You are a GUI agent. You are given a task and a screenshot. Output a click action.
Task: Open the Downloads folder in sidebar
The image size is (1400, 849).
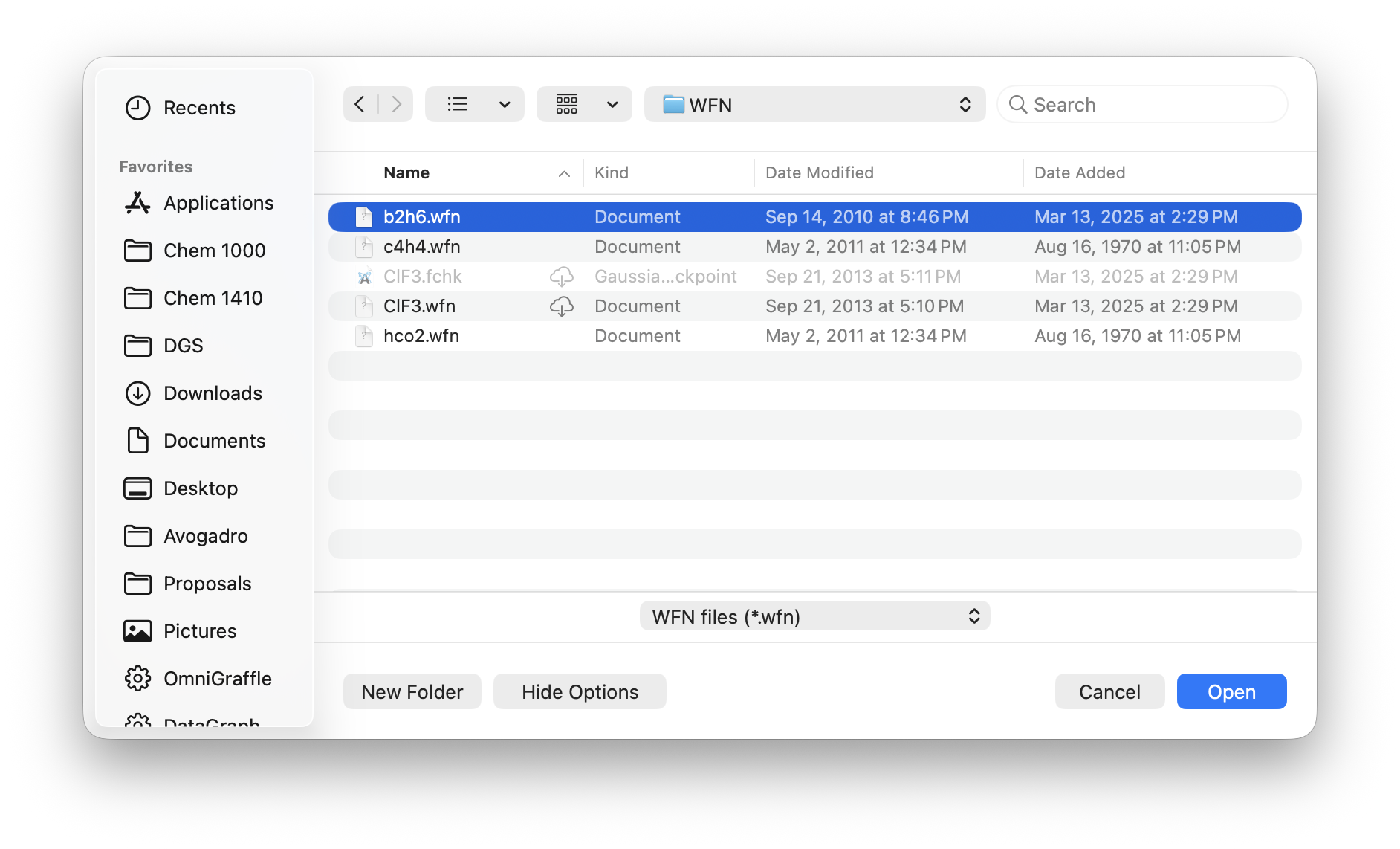[x=213, y=393]
